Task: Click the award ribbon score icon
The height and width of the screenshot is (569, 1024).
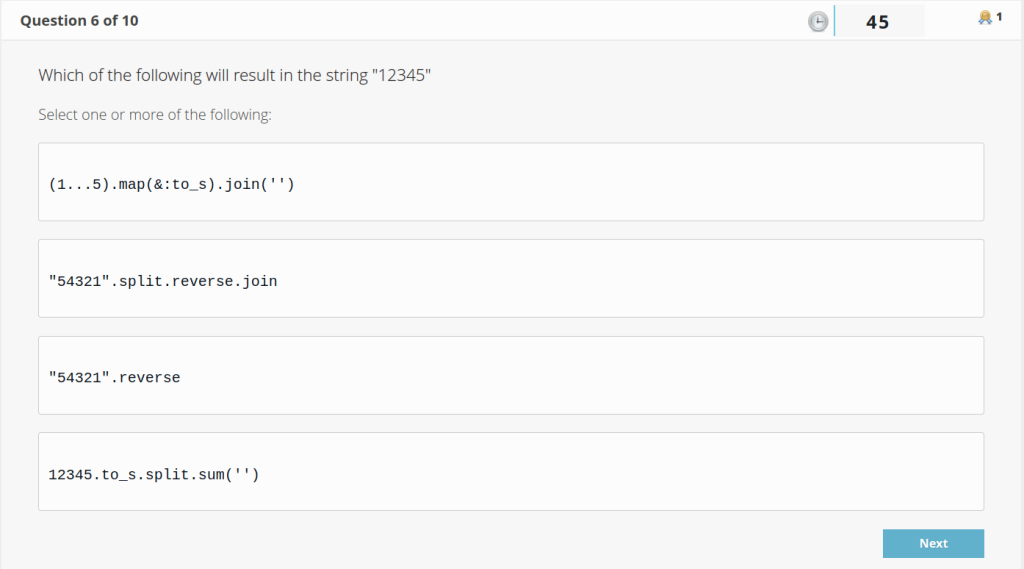Action: [x=985, y=17]
